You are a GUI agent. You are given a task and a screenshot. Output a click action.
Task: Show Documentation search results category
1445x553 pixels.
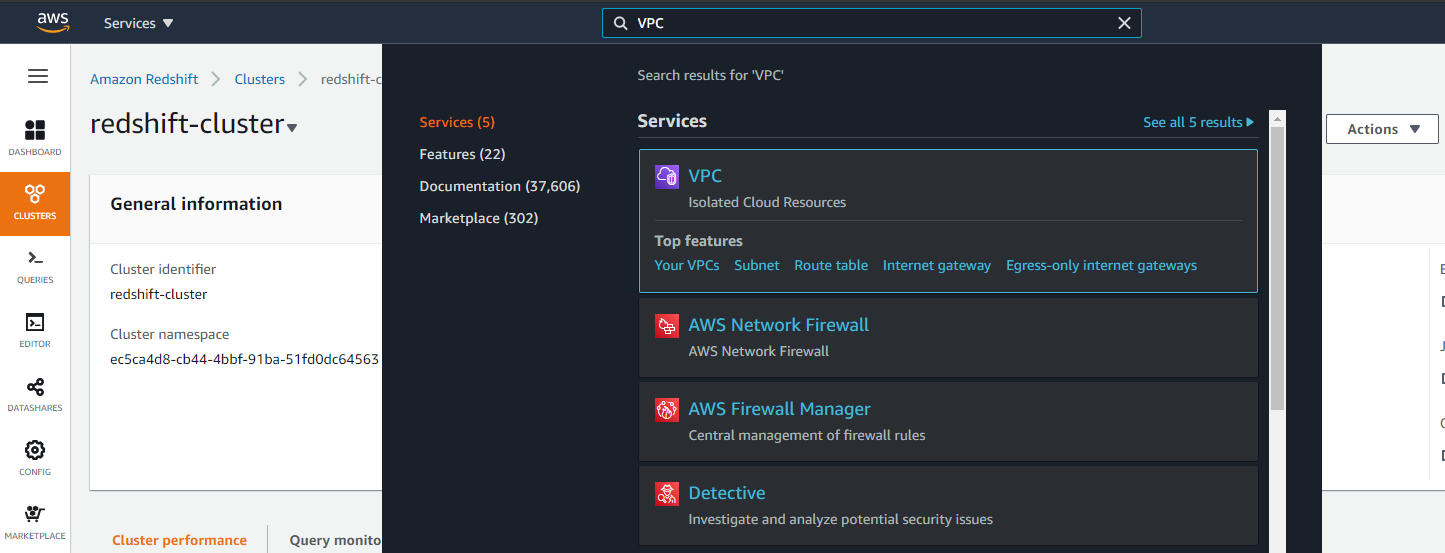[x=499, y=186]
